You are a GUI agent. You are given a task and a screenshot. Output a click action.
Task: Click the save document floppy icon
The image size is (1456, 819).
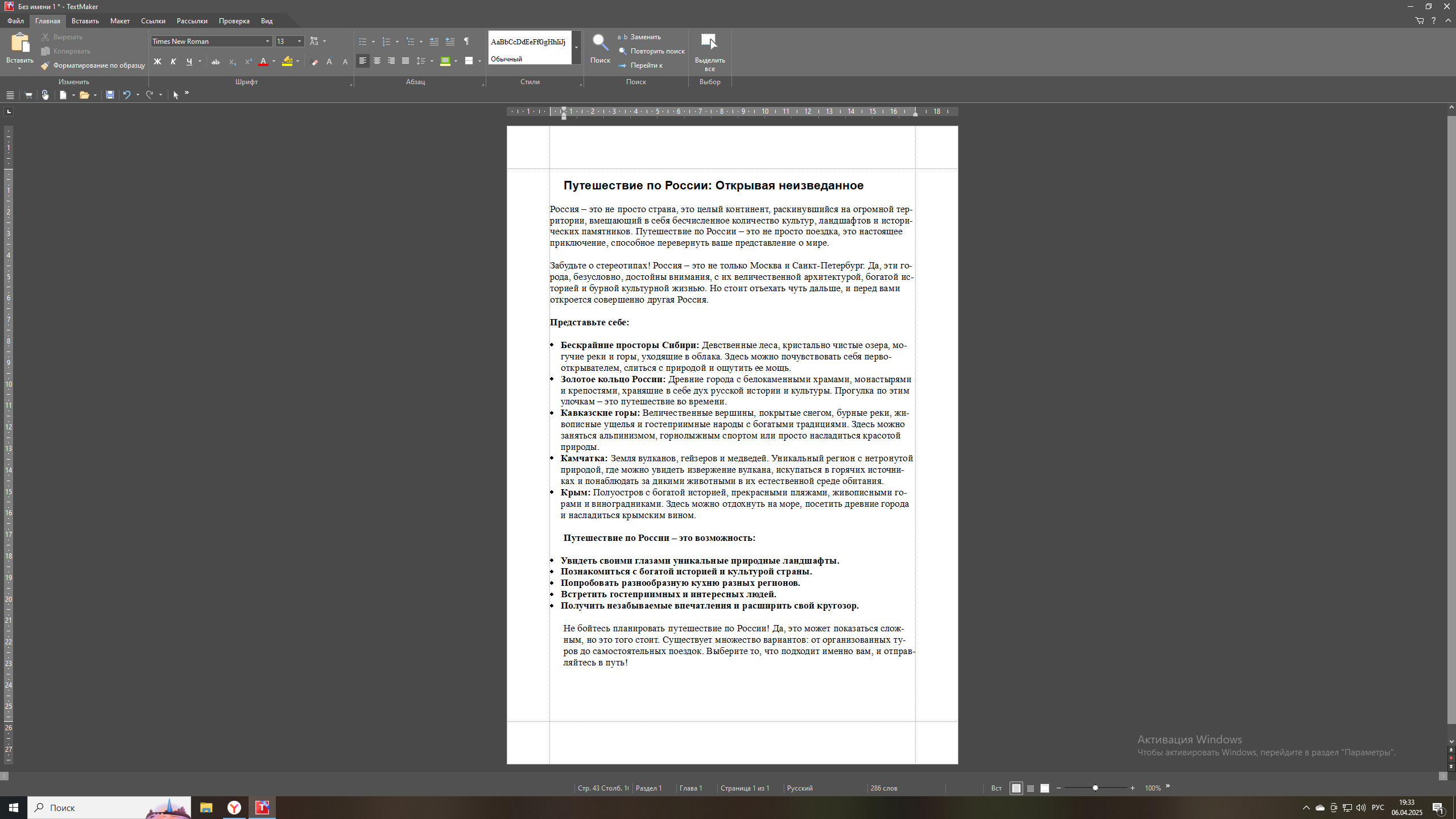(110, 95)
